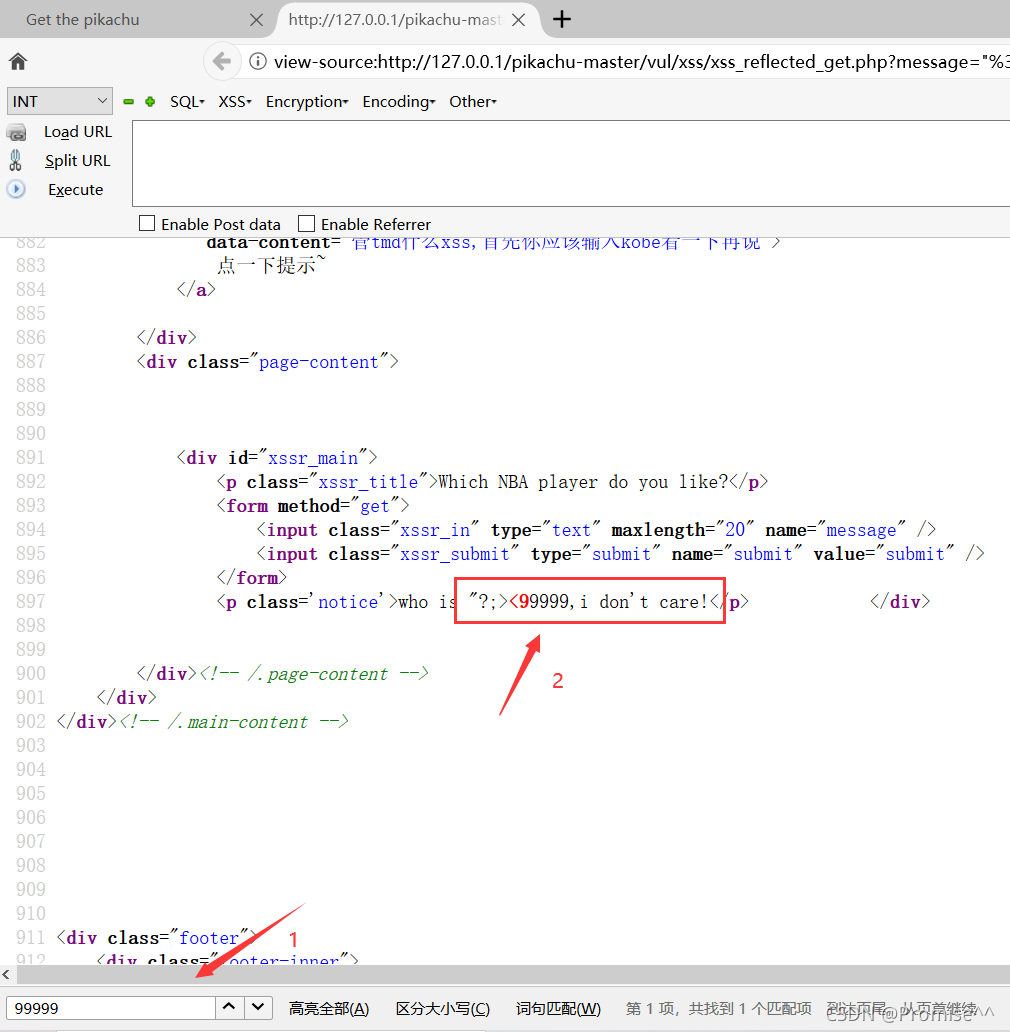Click the xssr_submit class value on line 895
Image resolution: width=1010 pixels, height=1032 pixels.
point(455,554)
